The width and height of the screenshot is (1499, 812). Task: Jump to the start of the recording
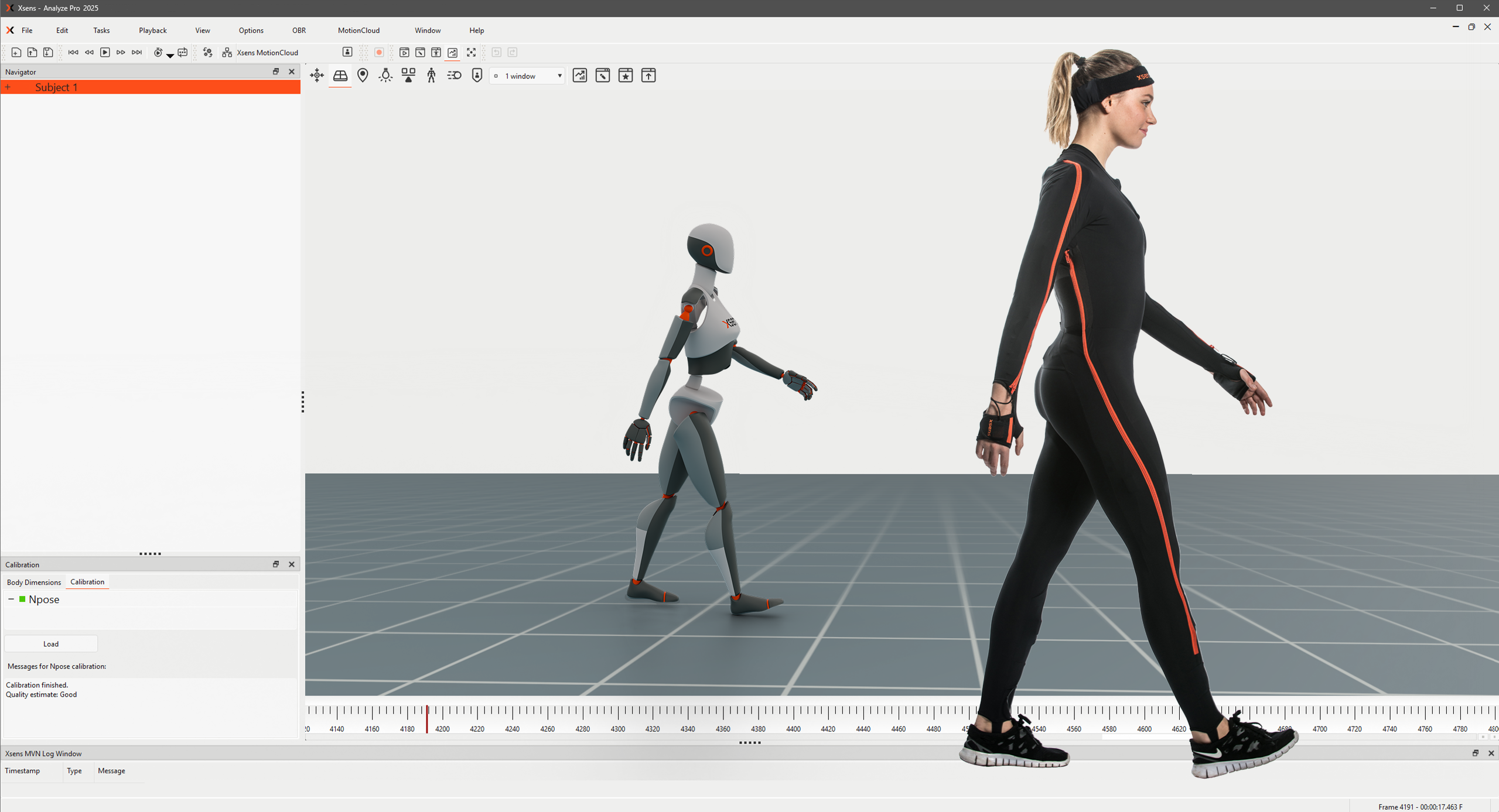click(73, 53)
